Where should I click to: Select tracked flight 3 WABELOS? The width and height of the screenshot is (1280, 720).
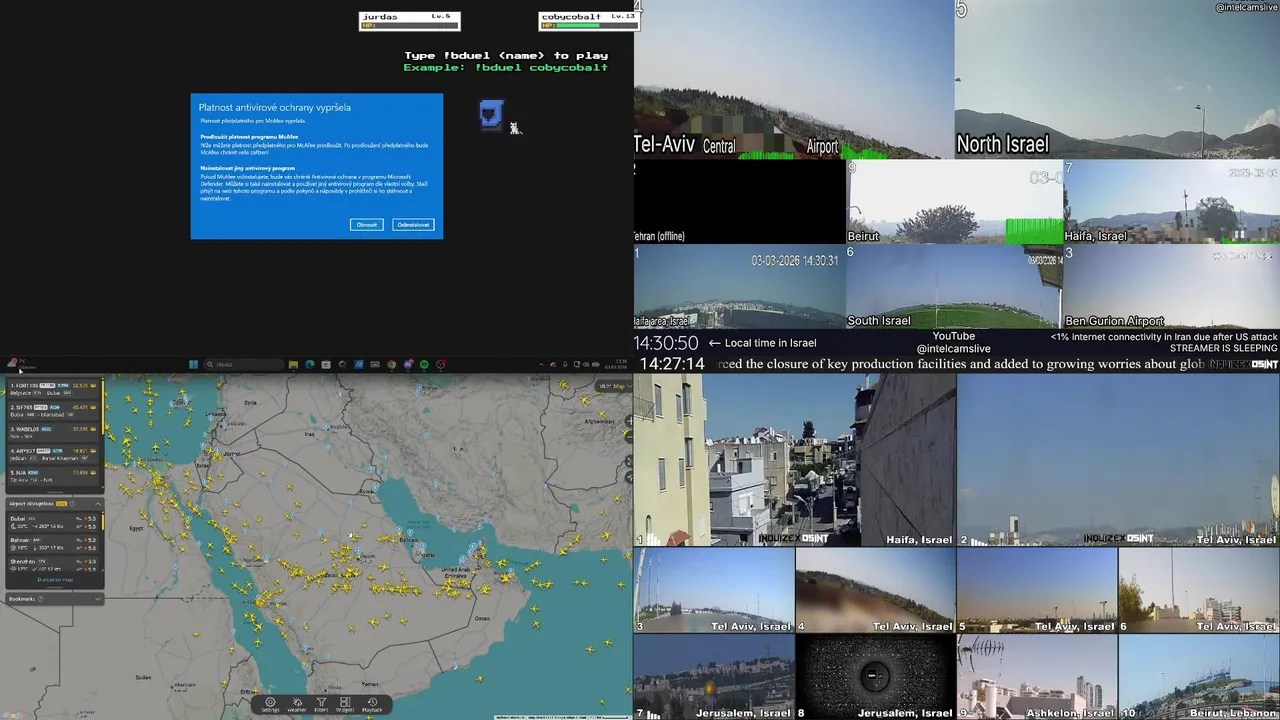pyautogui.click(x=53, y=433)
